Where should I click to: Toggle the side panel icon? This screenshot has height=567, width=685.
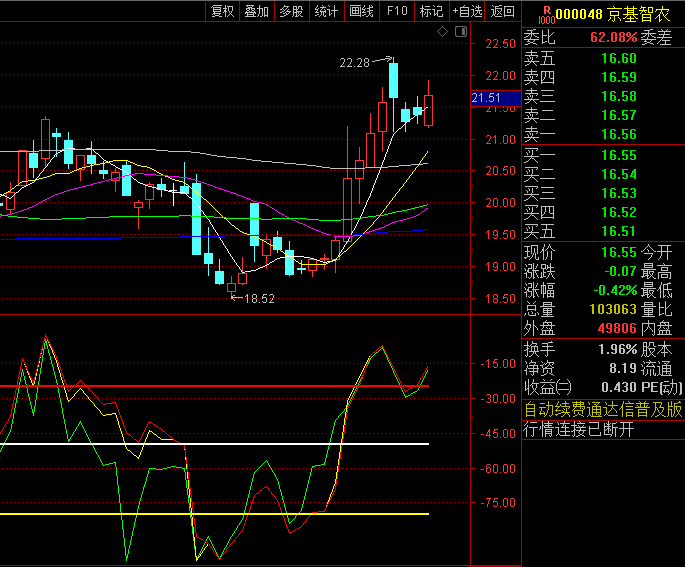(x=461, y=31)
